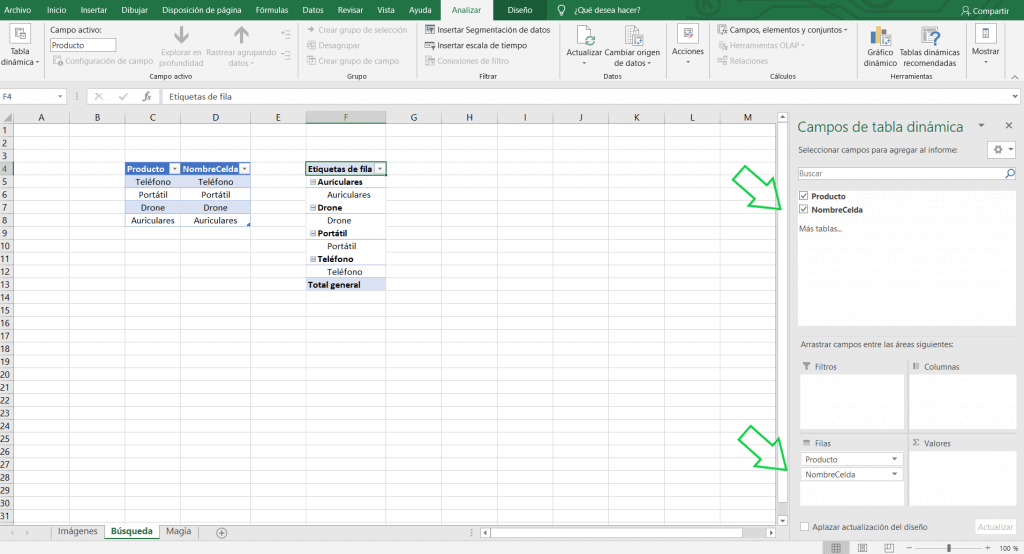Open the Producto column filter dropdown
This screenshot has width=1024, height=554.
pyautogui.click(x=174, y=169)
